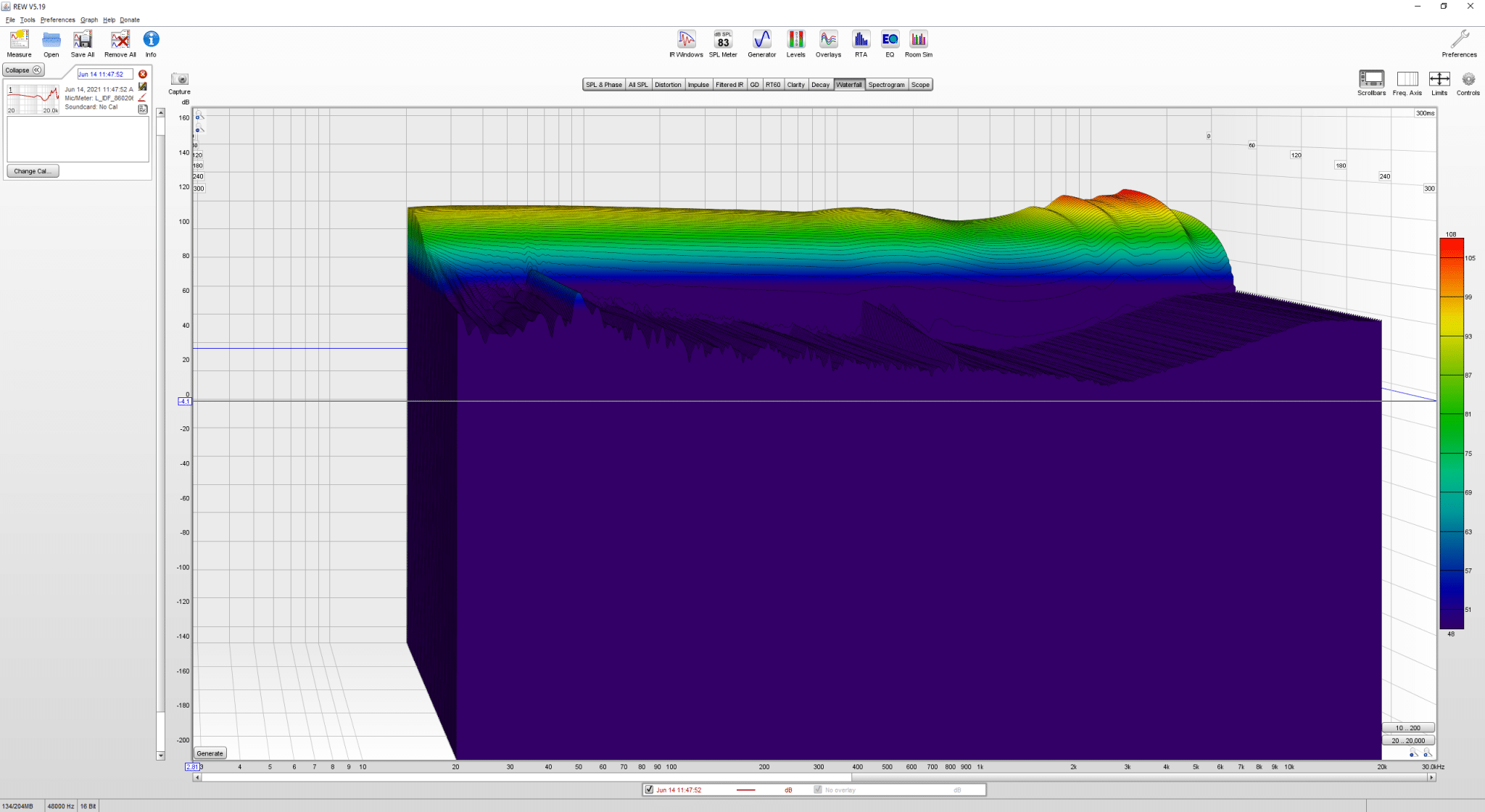Open the Graph menu
Screen dimensions: 1485x812
point(89,20)
